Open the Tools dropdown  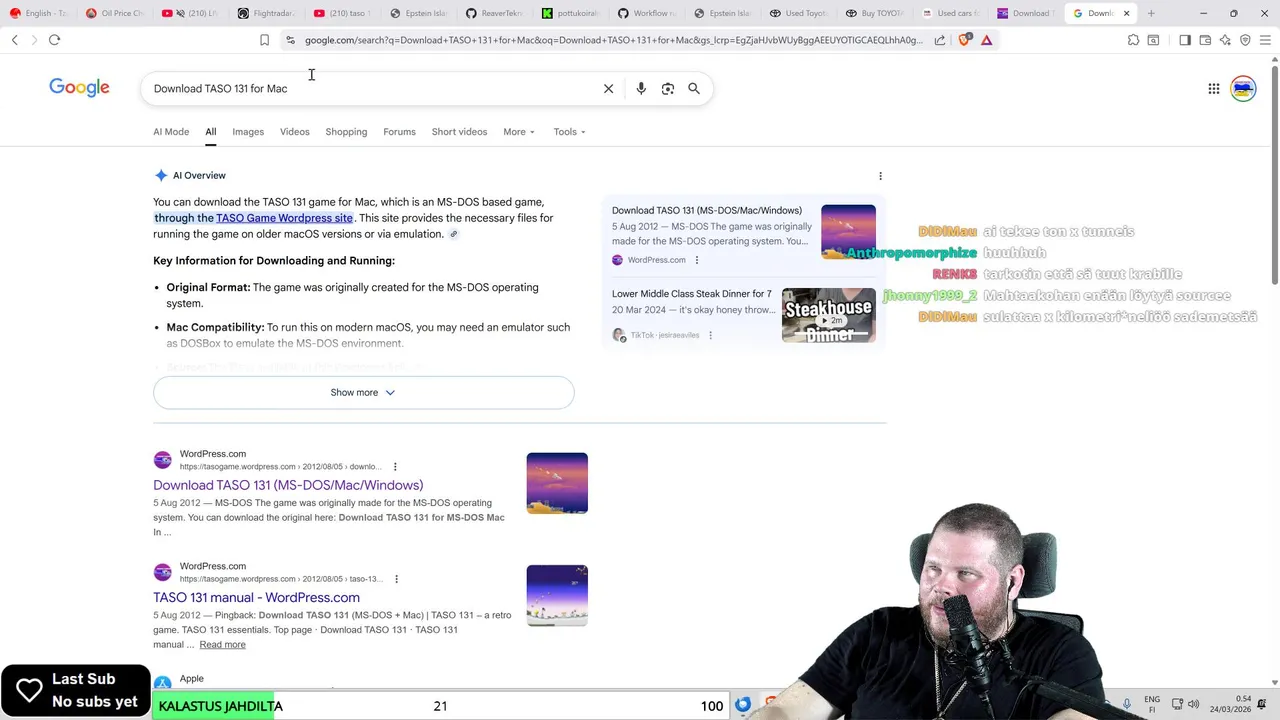570,132
